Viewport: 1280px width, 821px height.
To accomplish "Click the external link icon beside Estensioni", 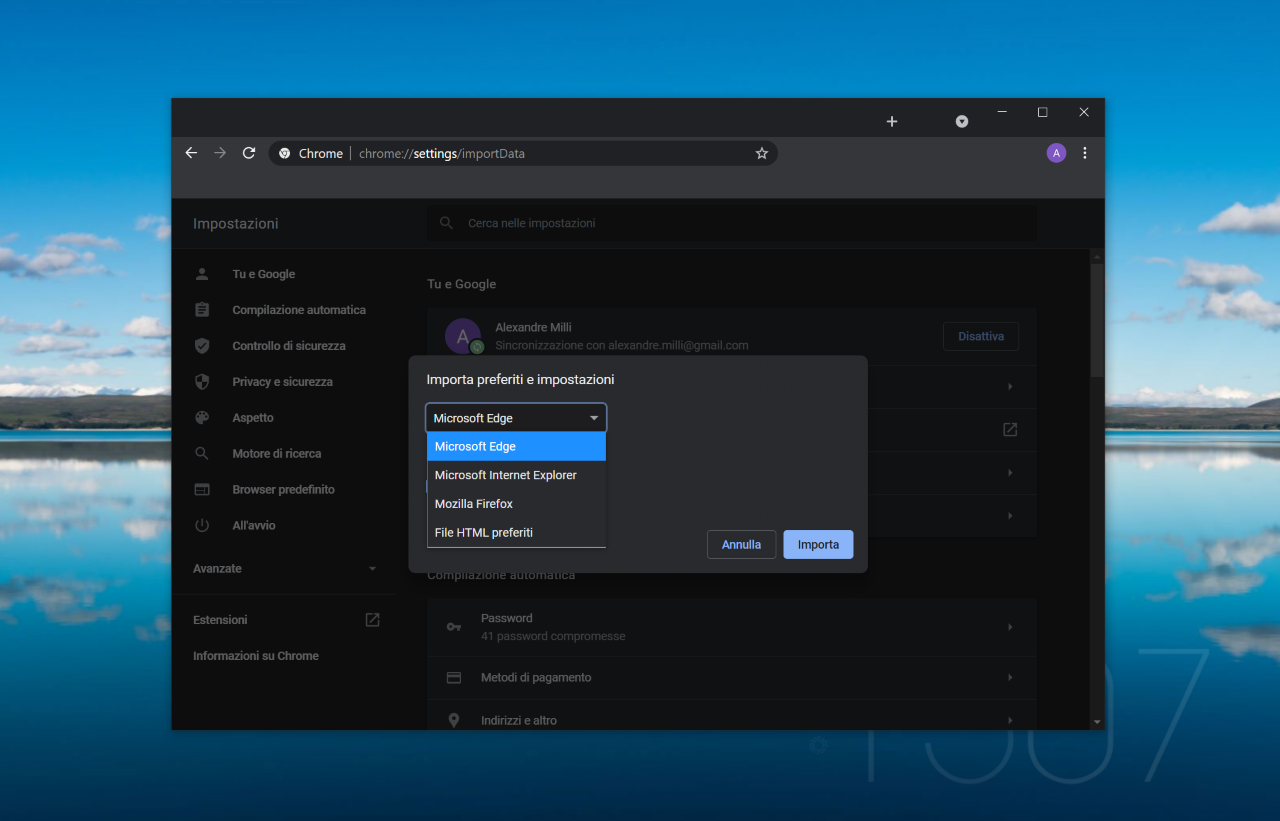I will [x=372, y=620].
